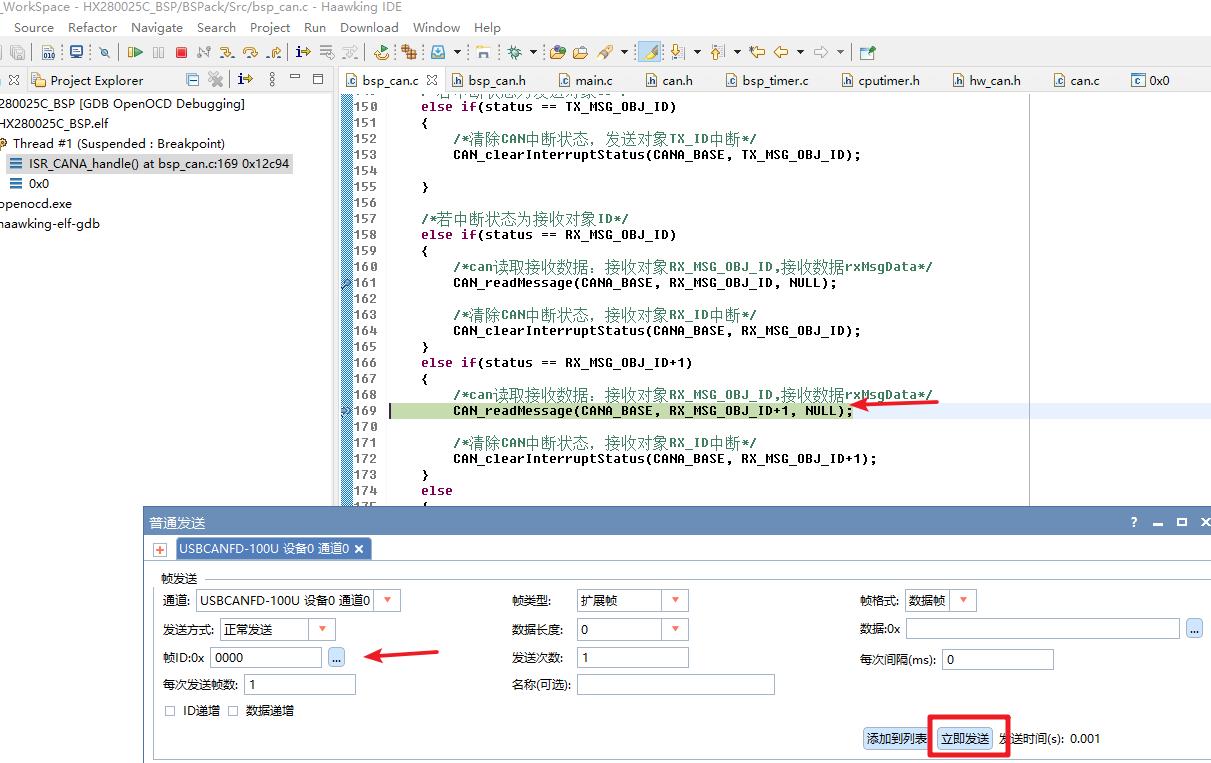Enable the ID递增 checkbox
Viewport: 1211px width, 763px height.
pos(170,711)
